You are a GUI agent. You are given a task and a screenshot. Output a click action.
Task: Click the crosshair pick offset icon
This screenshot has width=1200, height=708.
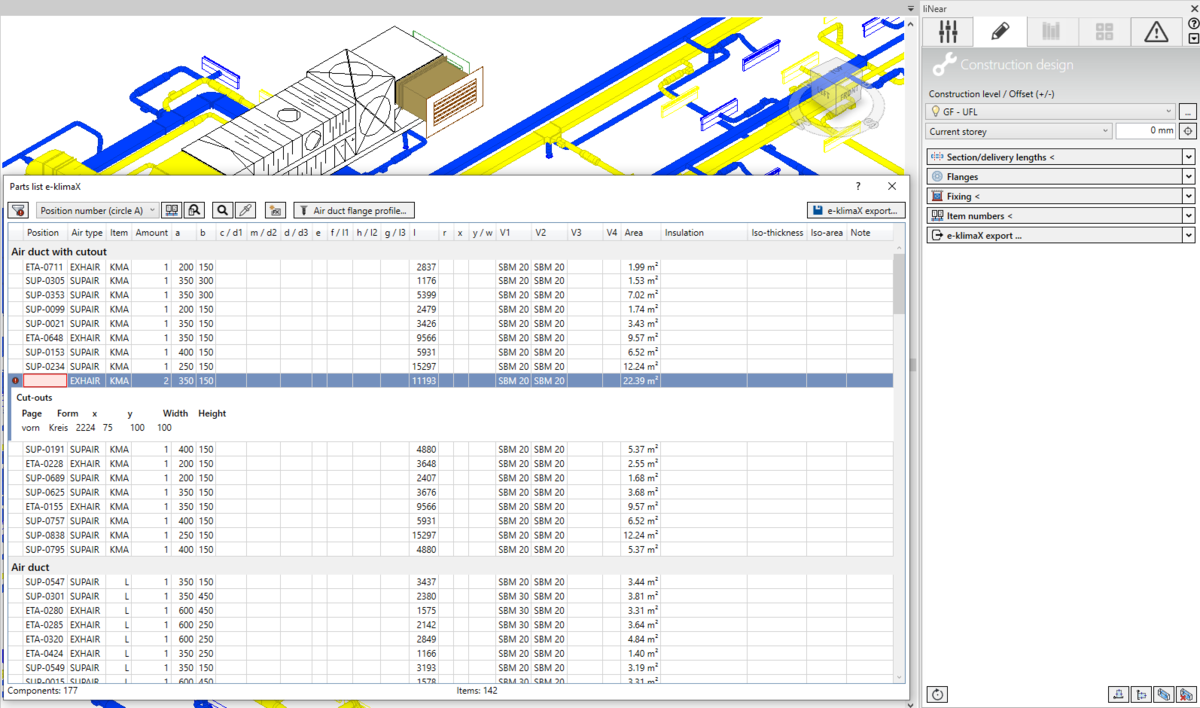[x=1188, y=131]
